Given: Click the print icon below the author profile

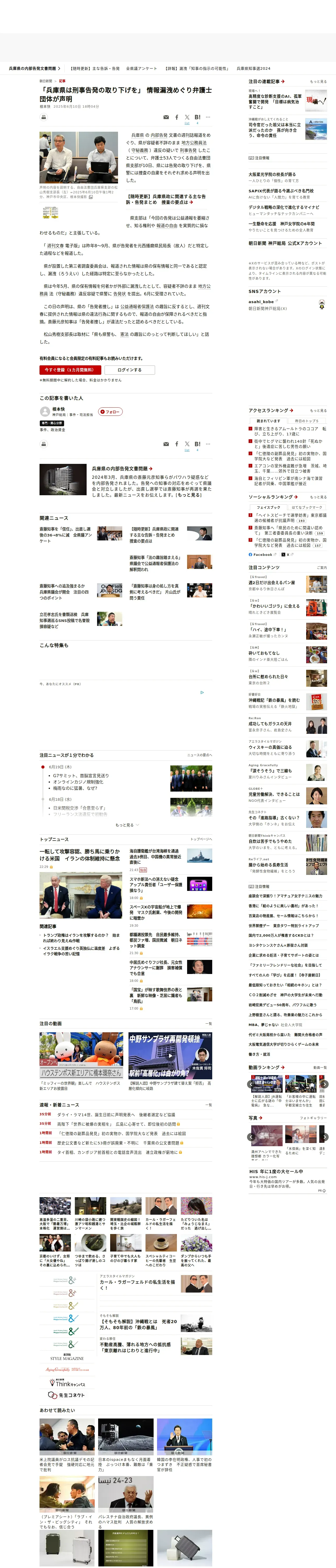Looking at the screenshot, I should click(43, 444).
